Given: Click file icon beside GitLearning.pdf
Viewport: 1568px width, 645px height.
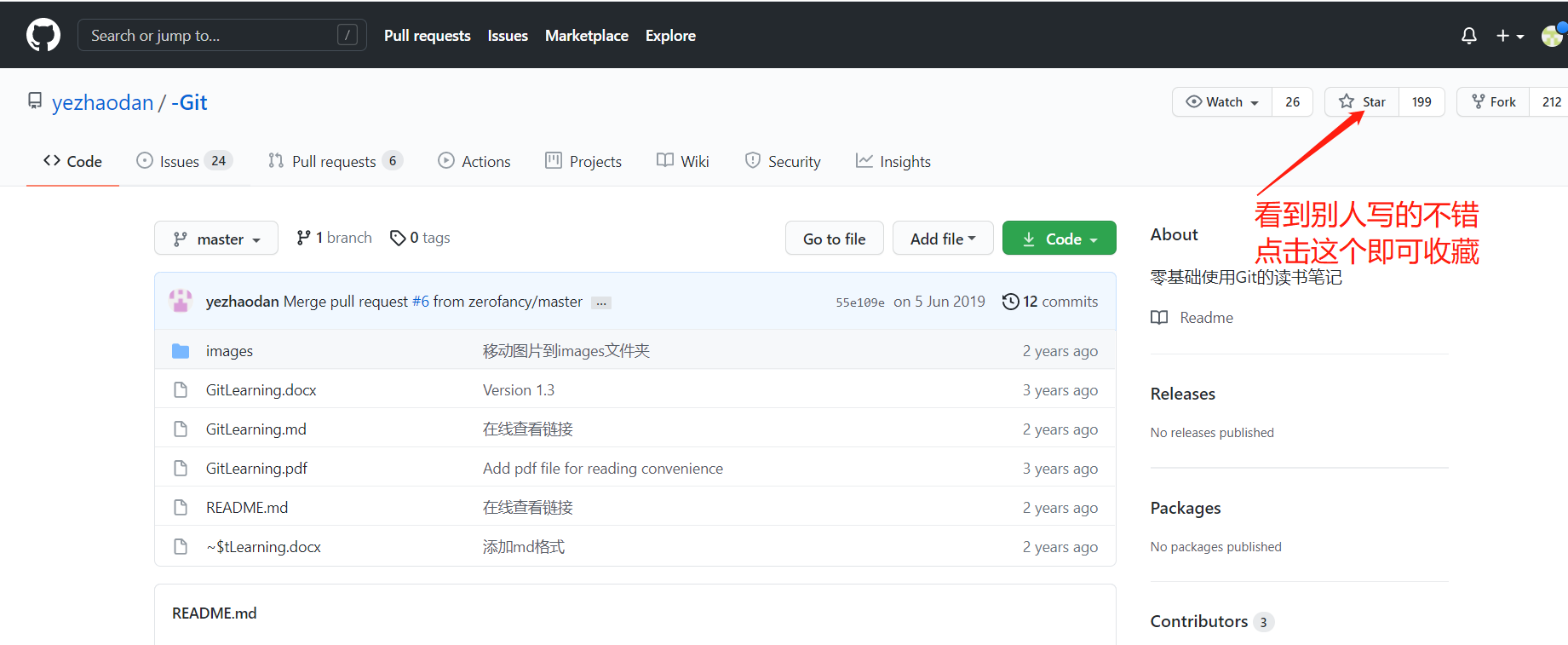Looking at the screenshot, I should (181, 469).
